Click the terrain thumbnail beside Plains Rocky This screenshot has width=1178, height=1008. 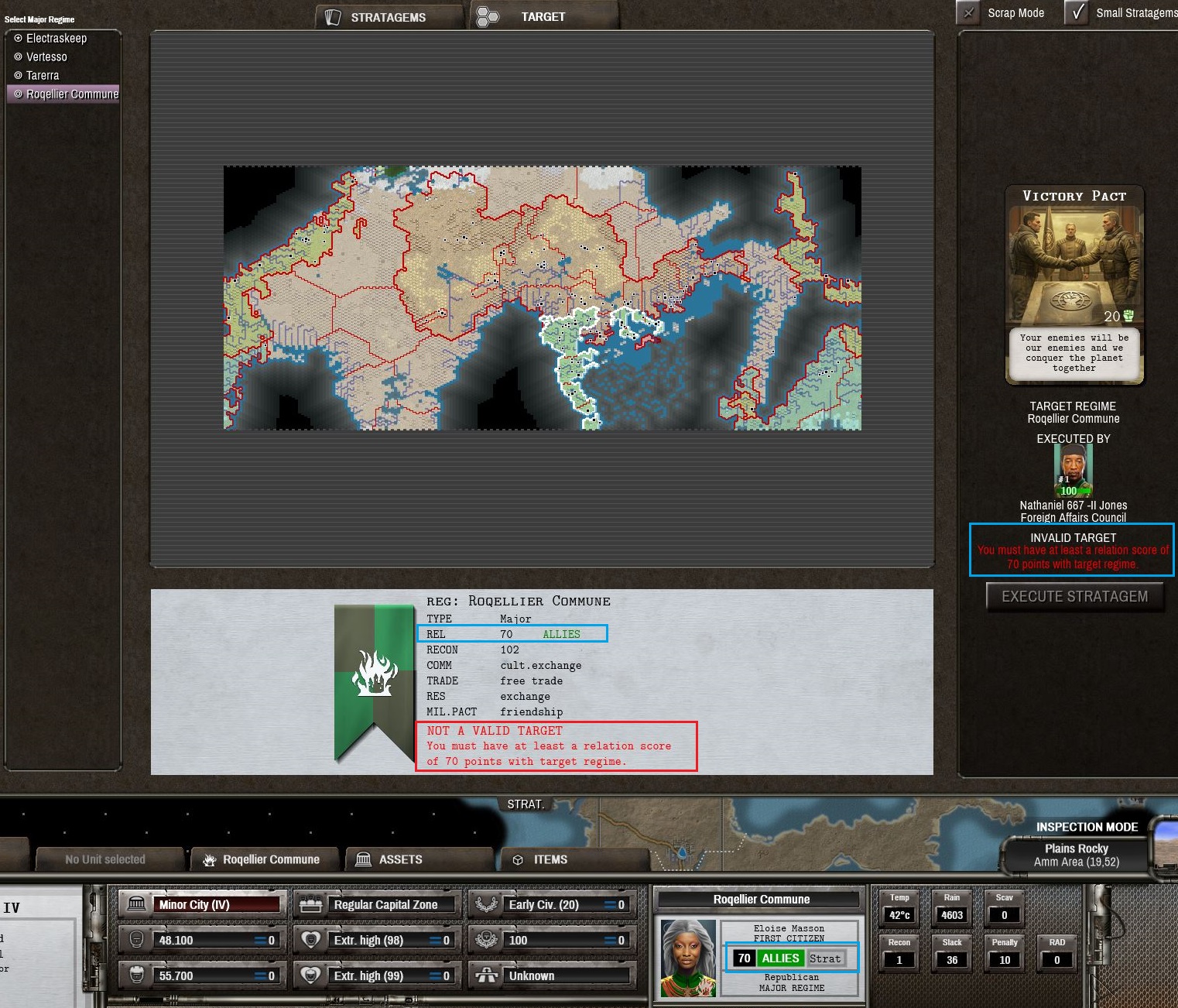[x=1164, y=845]
